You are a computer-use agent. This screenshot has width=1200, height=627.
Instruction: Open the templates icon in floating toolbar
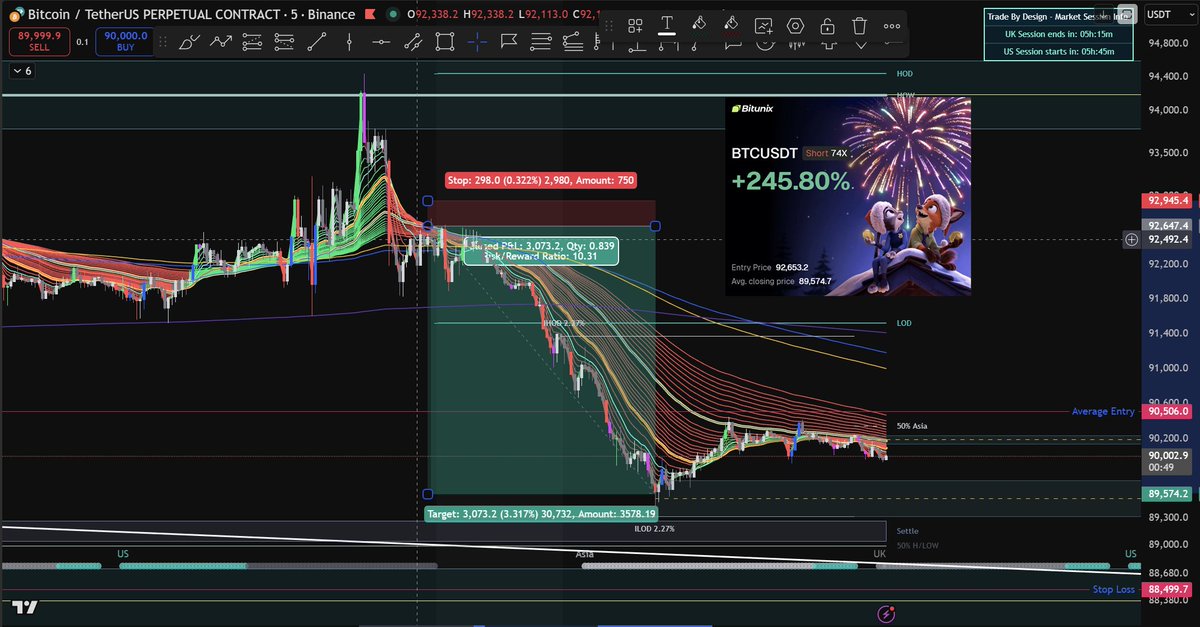point(635,25)
